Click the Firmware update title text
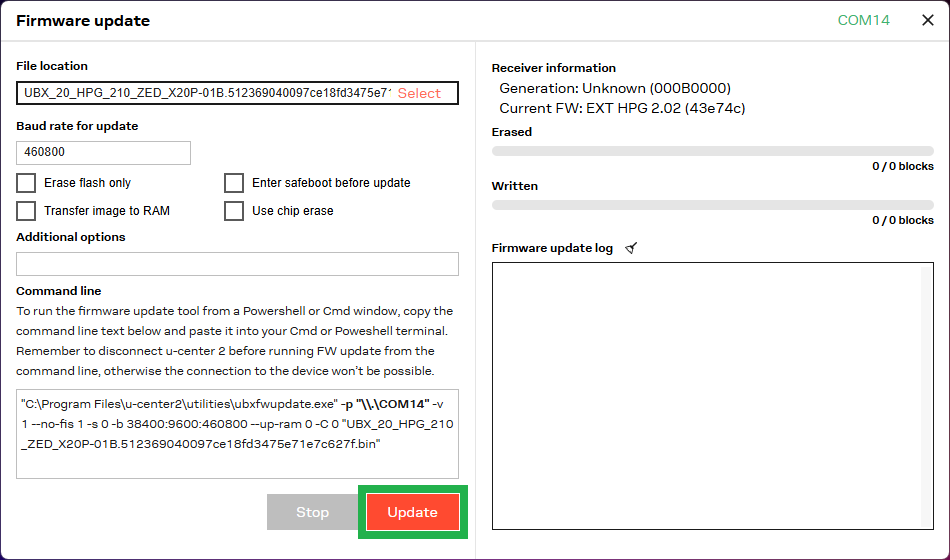The width and height of the screenshot is (950, 560). pyautogui.click(x=83, y=21)
